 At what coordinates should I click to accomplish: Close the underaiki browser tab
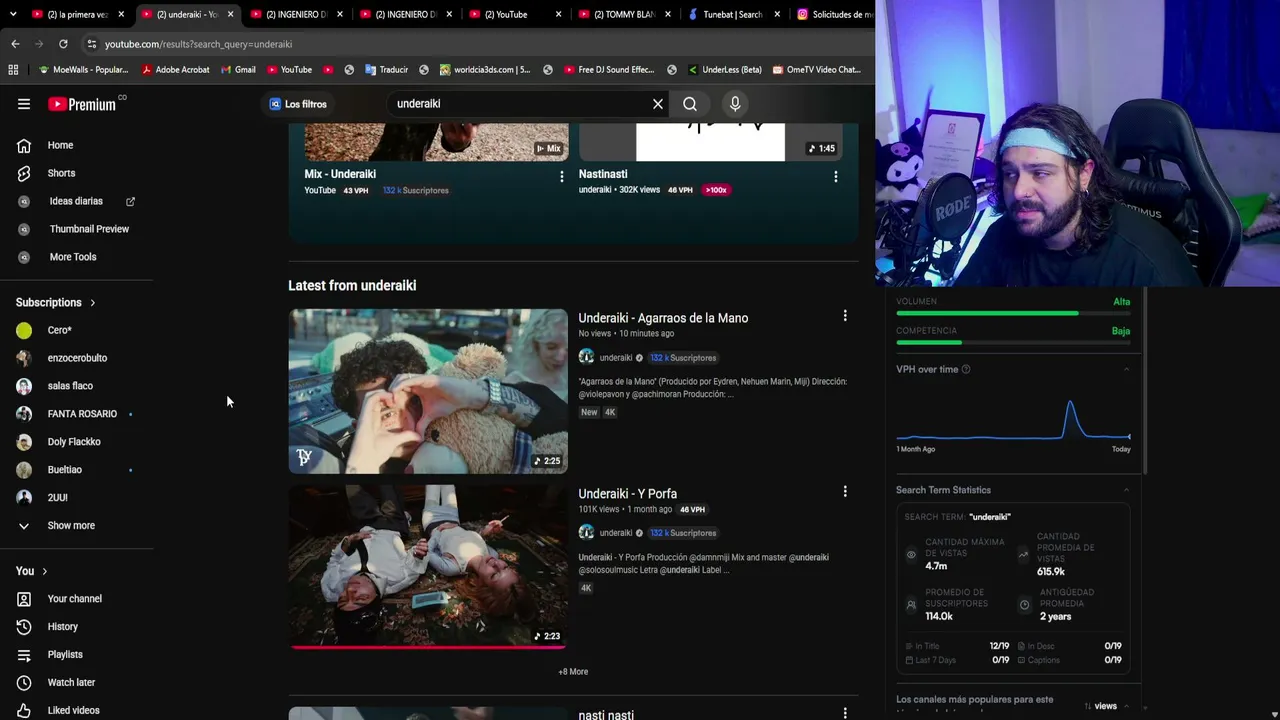pyautogui.click(x=230, y=14)
